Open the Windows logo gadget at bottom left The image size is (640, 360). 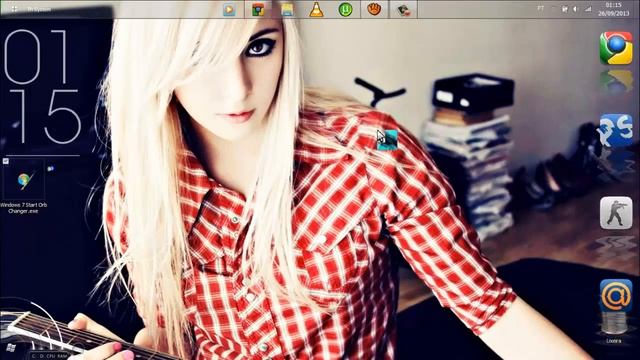click(x=11, y=348)
